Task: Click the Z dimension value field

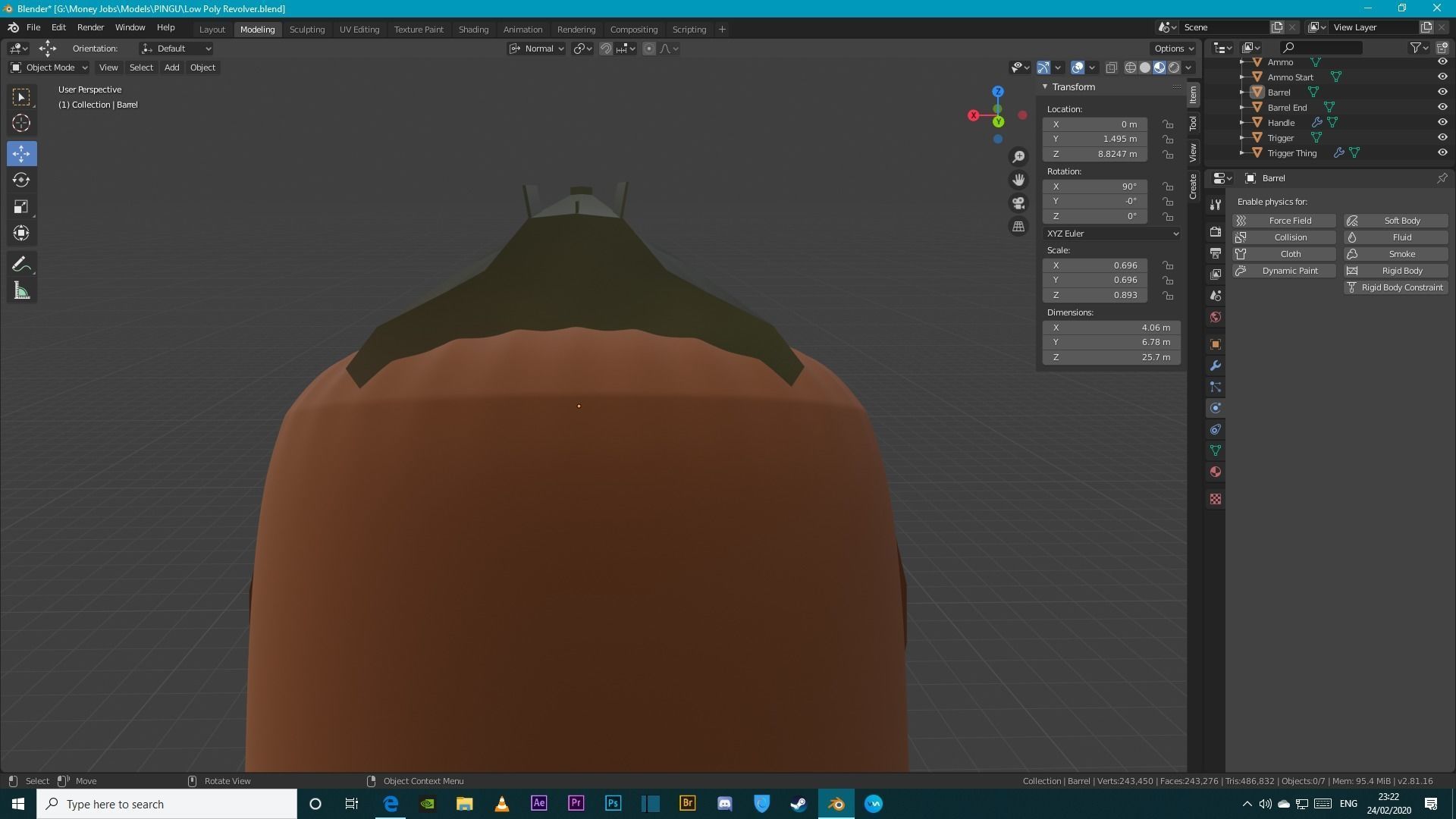Action: [x=1111, y=357]
